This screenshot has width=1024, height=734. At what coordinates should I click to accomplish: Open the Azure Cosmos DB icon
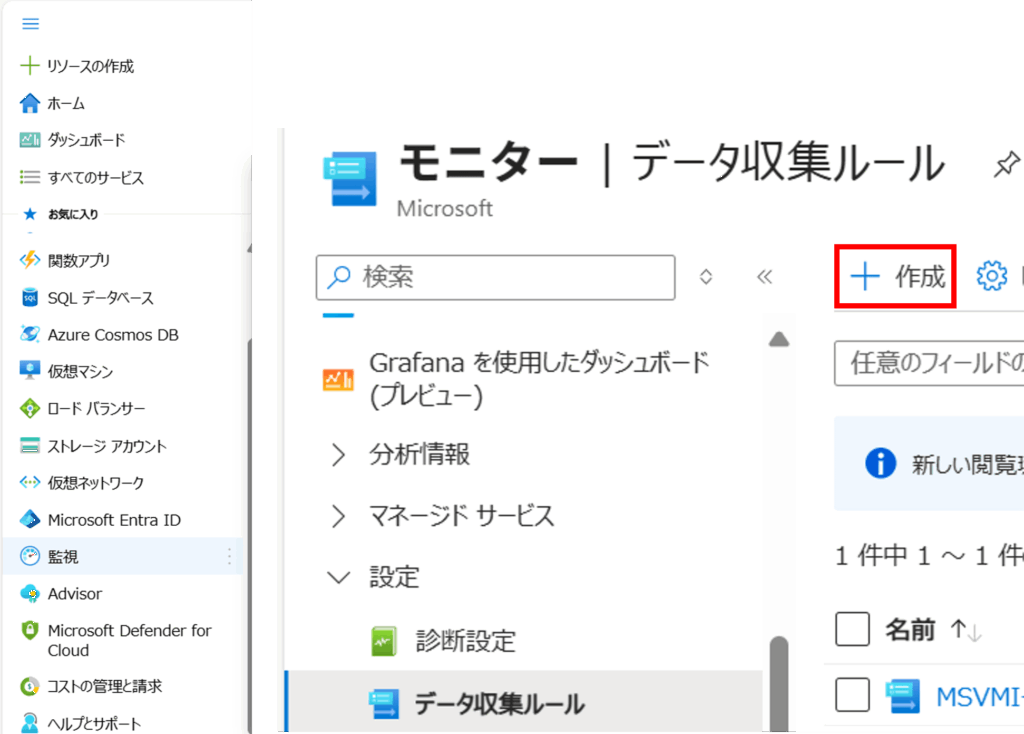pos(30,335)
